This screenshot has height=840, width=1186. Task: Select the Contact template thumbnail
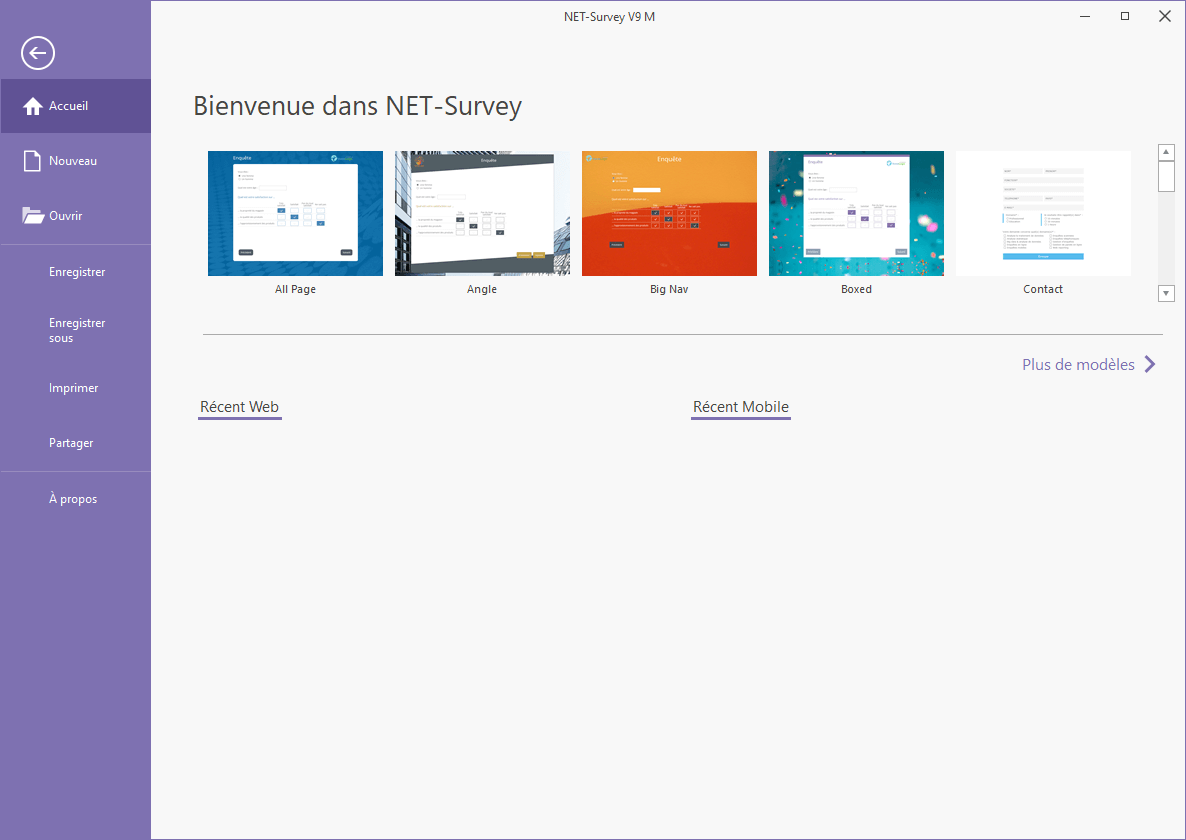(1043, 213)
